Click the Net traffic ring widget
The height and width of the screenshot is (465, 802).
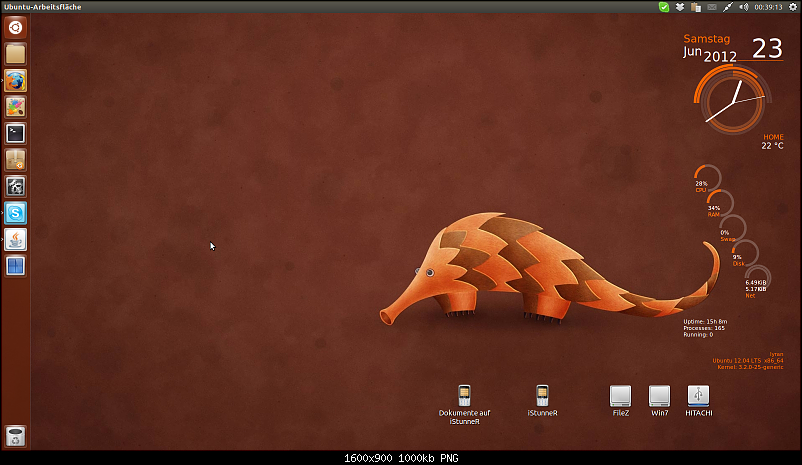coord(757,280)
